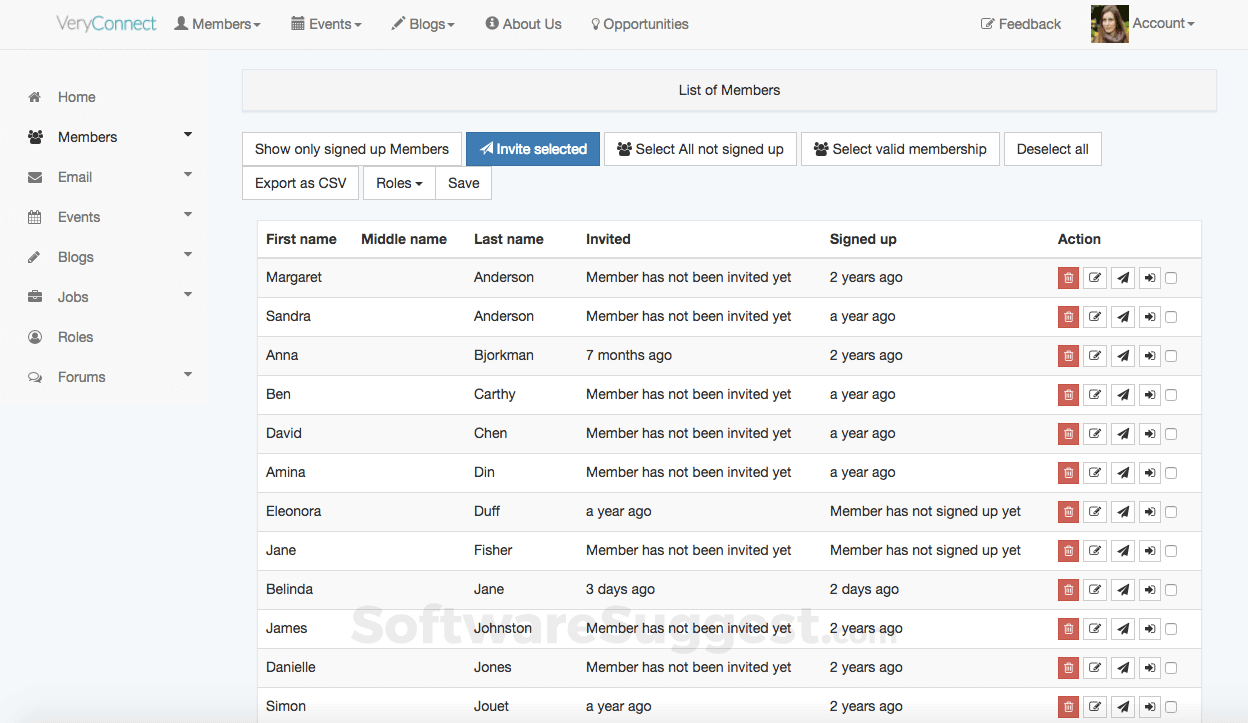Click the Invite selected button
Viewport: 1248px width, 723px height.
click(533, 149)
